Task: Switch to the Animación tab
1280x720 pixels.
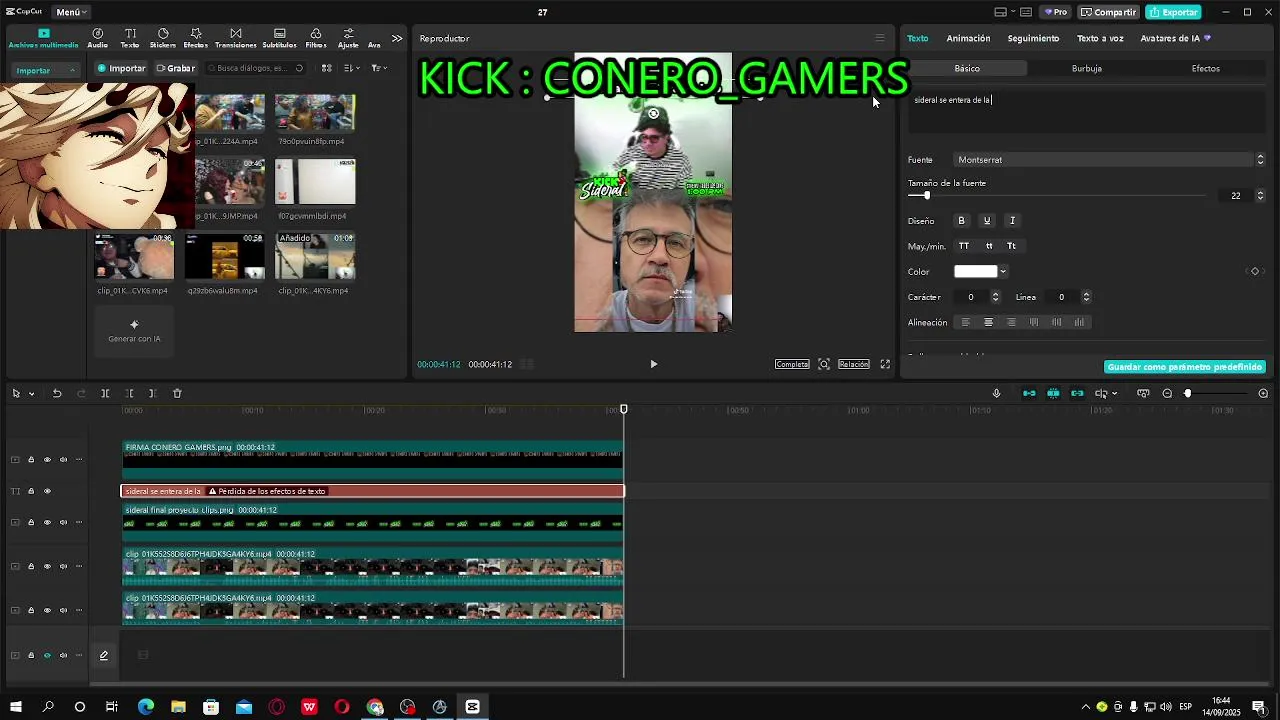Action: tap(968, 38)
